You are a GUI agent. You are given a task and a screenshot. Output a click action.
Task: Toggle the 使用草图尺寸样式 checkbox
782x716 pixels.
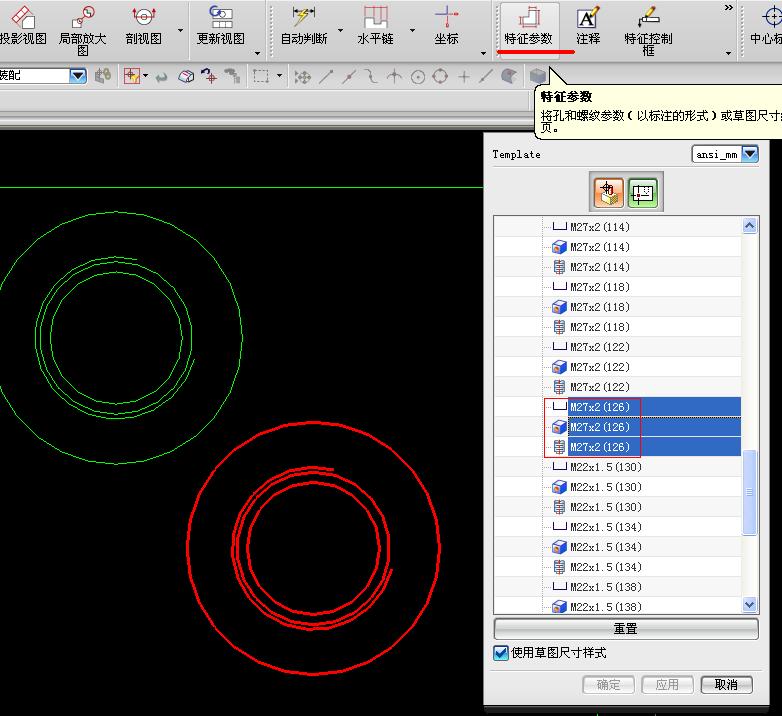coord(501,653)
